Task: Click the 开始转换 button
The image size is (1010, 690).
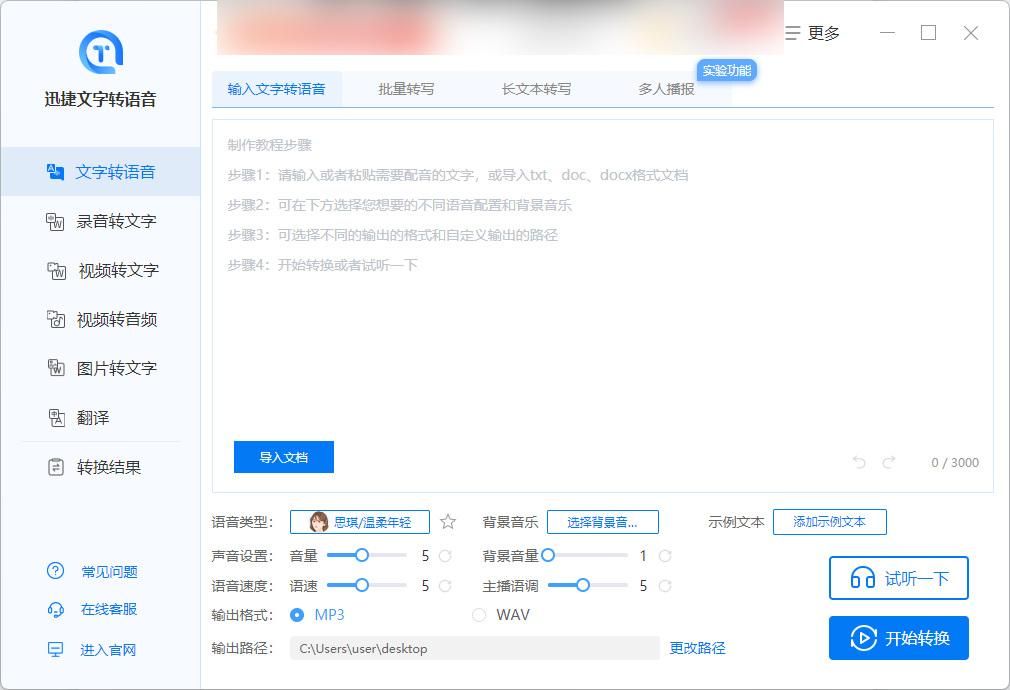Action: (899, 638)
